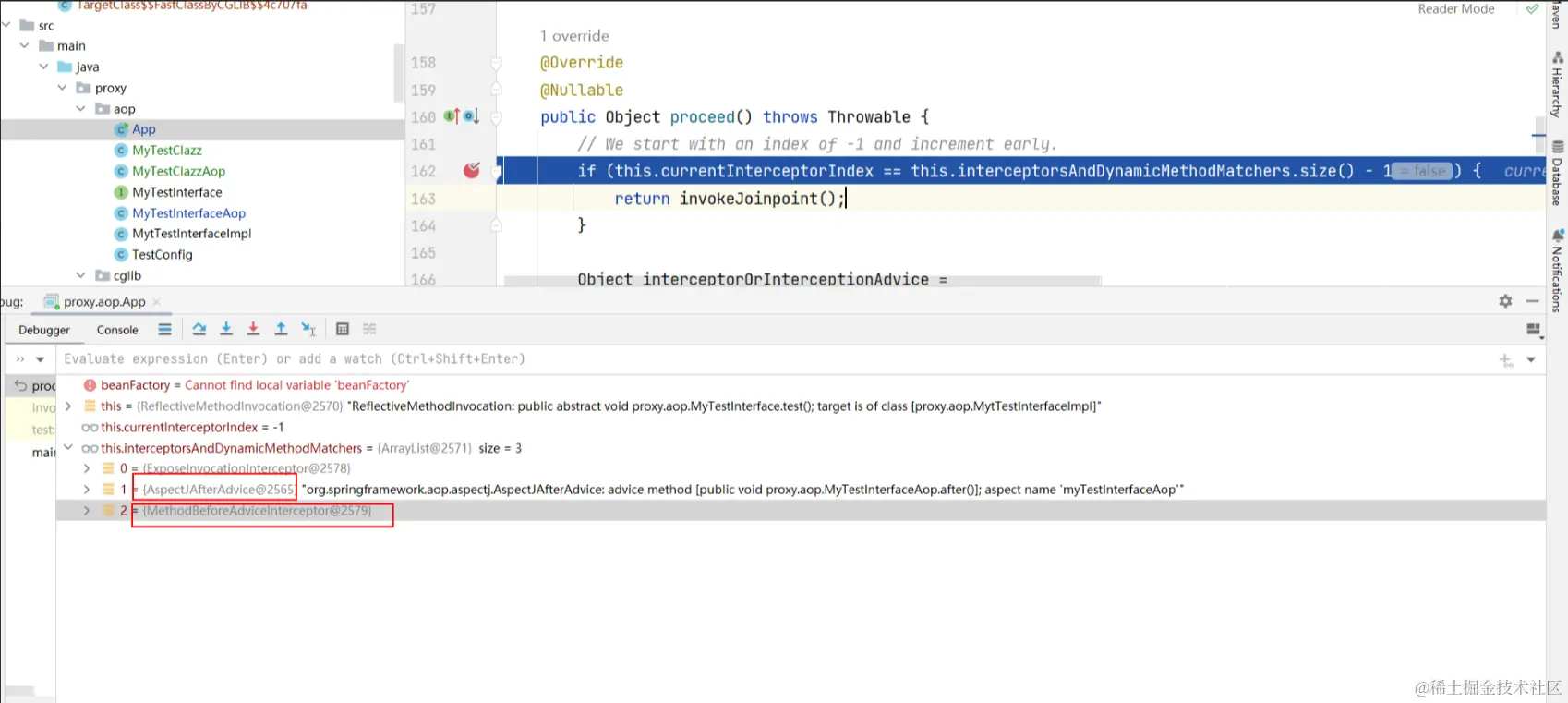Click the Evaluate expression input field
This screenshot has height=703, width=1568.
coord(776,359)
